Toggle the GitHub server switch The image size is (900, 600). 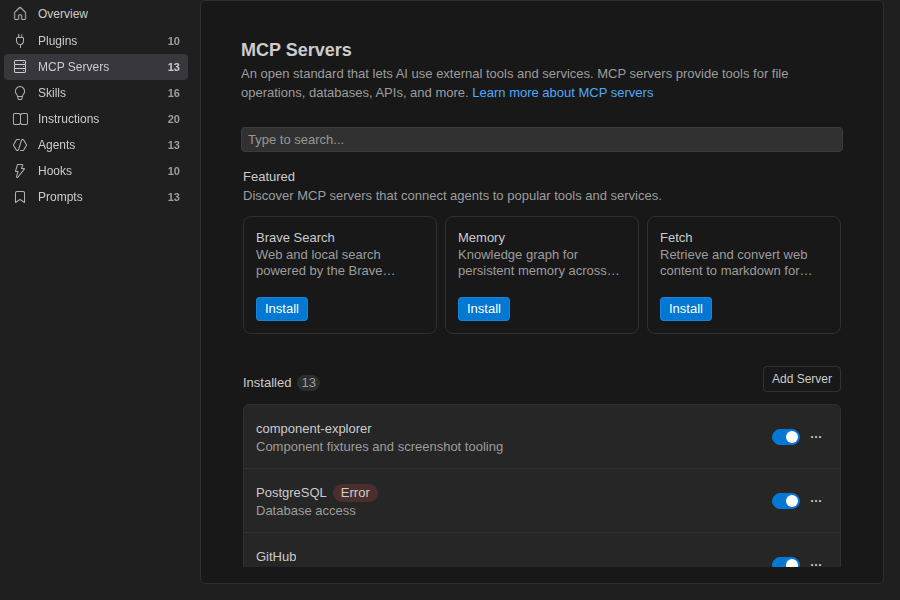[x=786, y=562]
